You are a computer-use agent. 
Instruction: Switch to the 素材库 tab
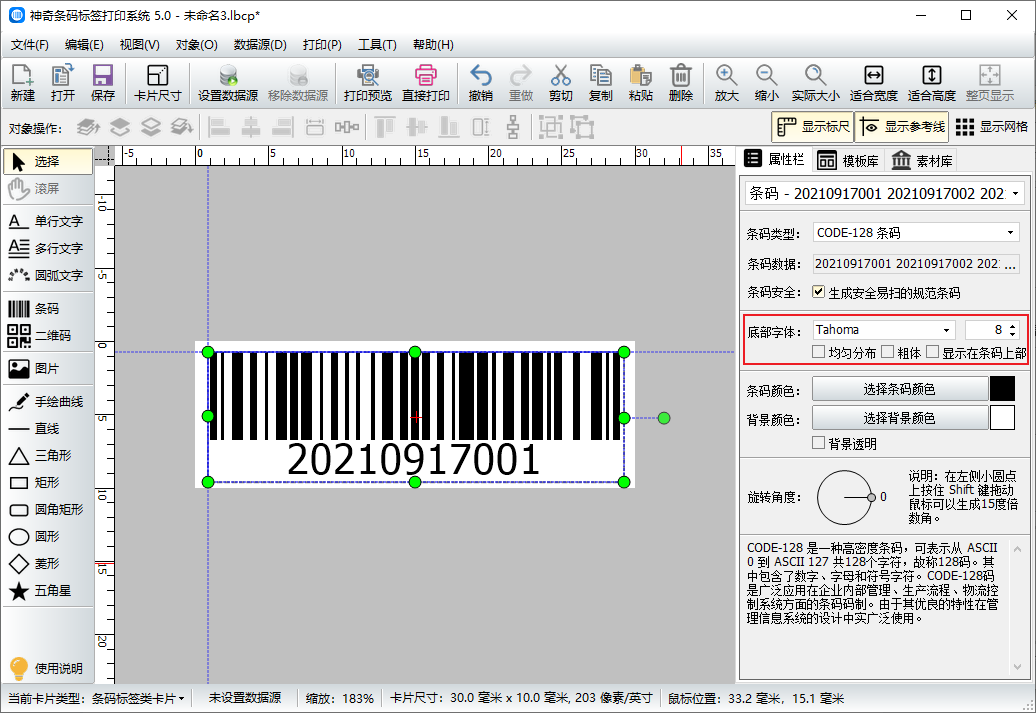922,161
